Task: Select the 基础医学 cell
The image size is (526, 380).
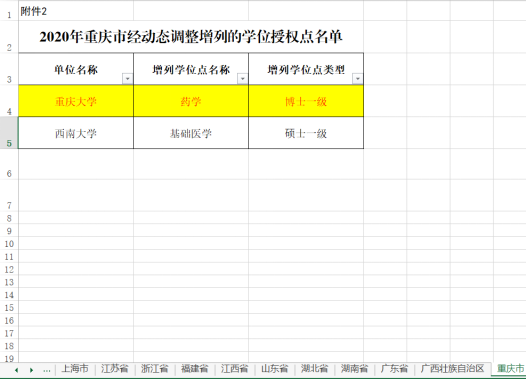Action: coord(191,133)
